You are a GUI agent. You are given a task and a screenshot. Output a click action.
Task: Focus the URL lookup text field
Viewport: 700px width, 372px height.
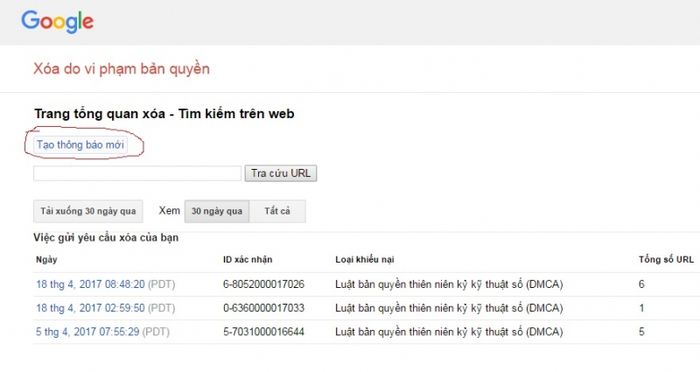click(x=137, y=173)
